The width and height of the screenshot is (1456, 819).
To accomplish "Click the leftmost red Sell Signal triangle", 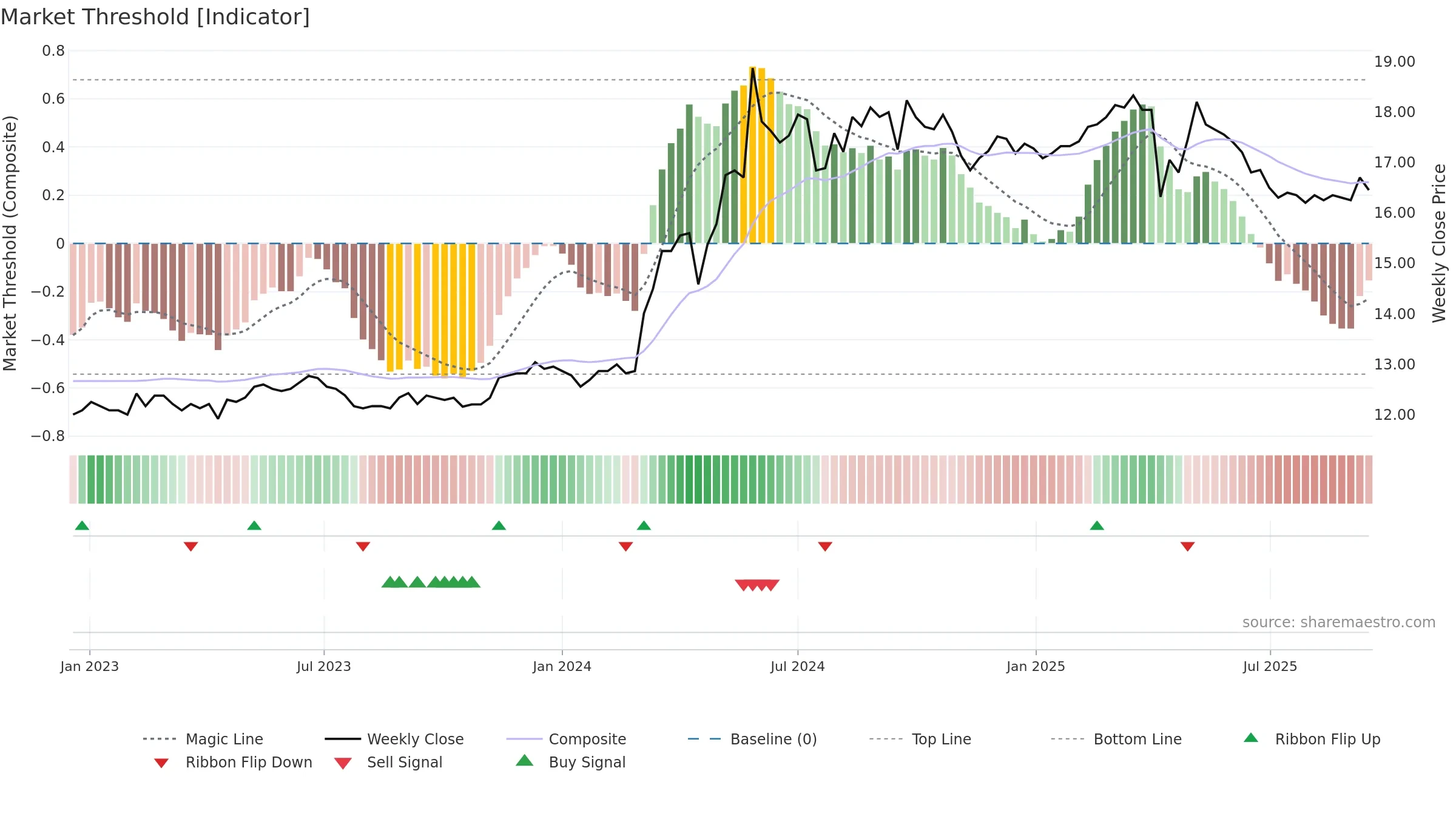I will pos(744,585).
